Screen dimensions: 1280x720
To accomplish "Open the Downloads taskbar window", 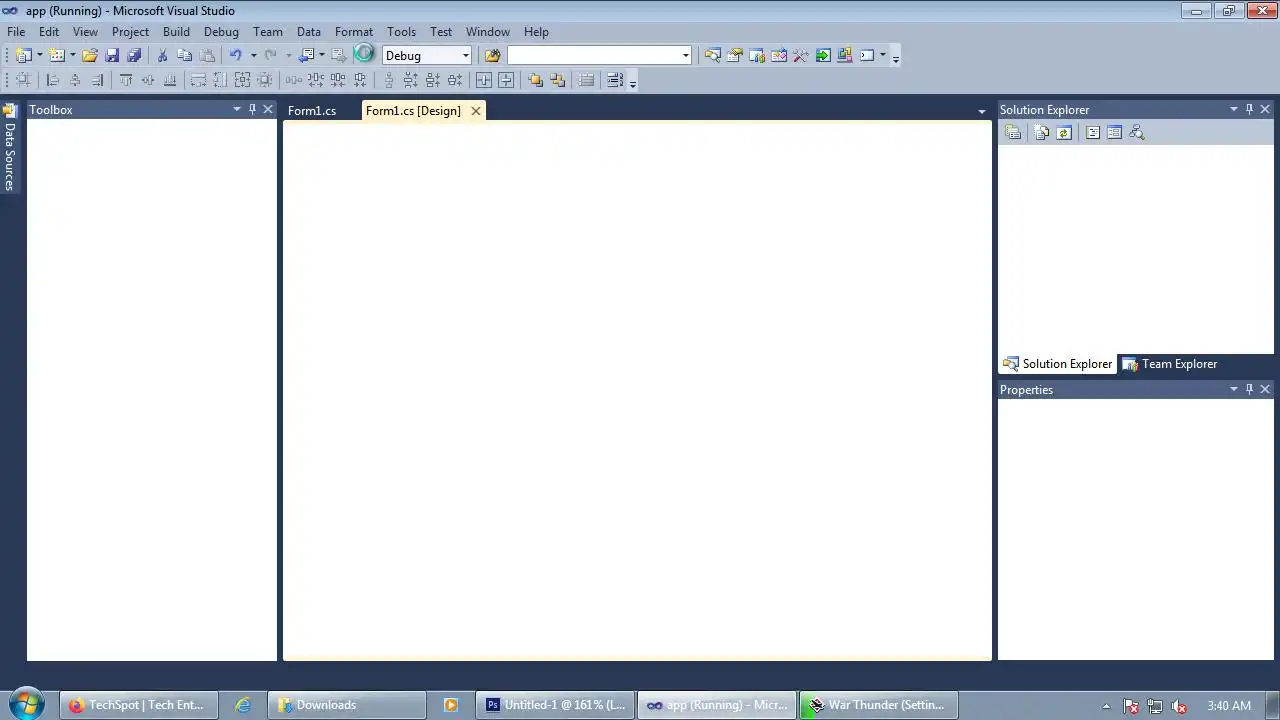I will (345, 705).
